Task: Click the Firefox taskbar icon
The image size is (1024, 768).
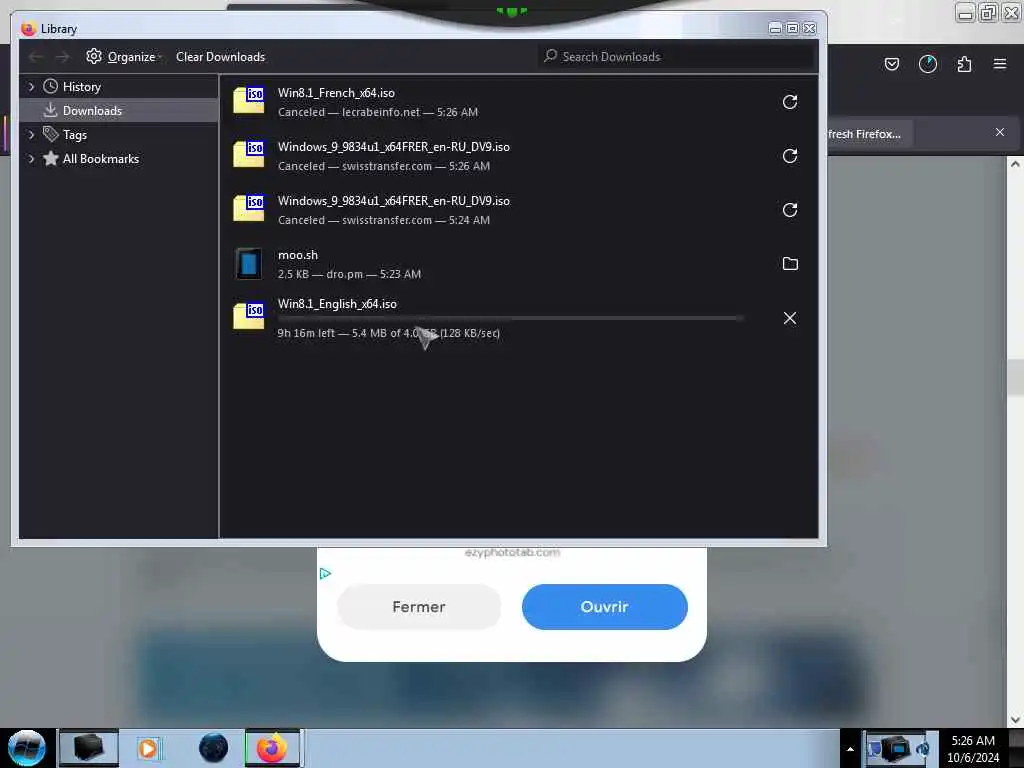Action: point(272,748)
